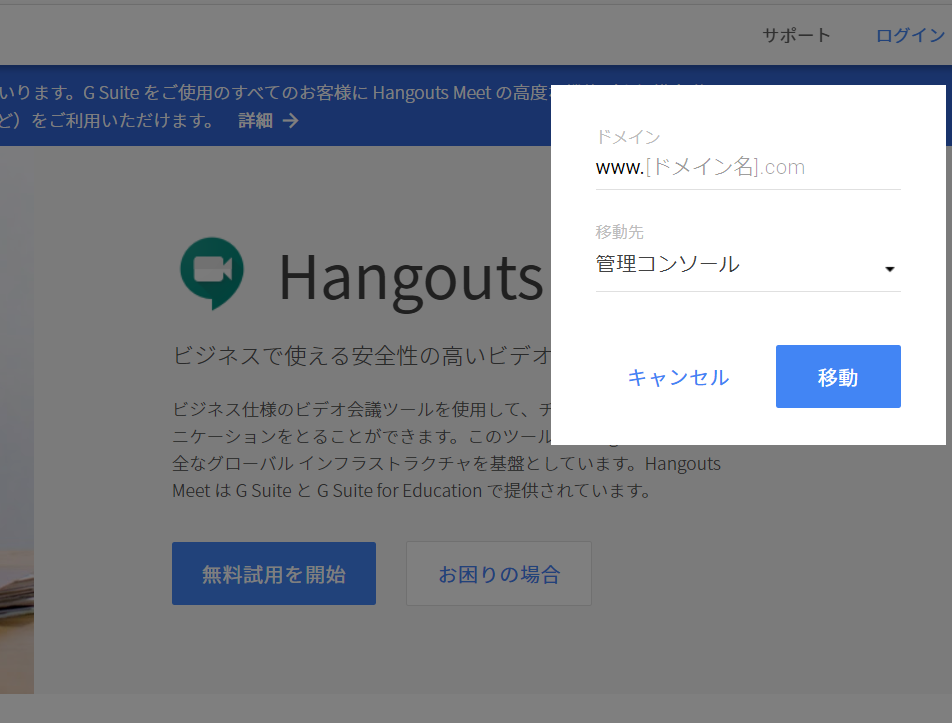The height and width of the screenshot is (723, 952).
Task: Open the 移動先 dropdown arrow
Action: pyautogui.click(x=889, y=269)
